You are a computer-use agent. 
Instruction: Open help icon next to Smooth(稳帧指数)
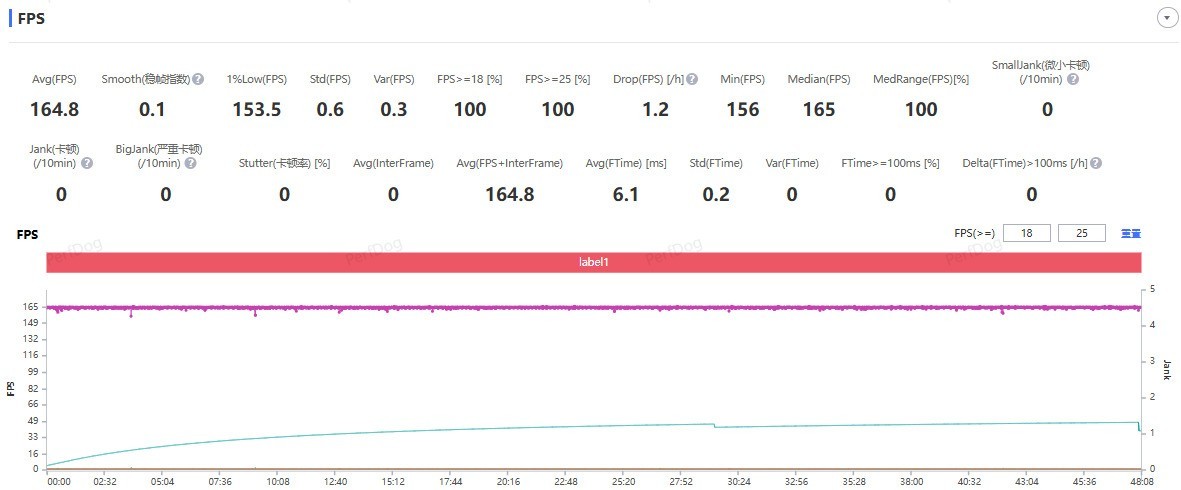[x=198, y=79]
